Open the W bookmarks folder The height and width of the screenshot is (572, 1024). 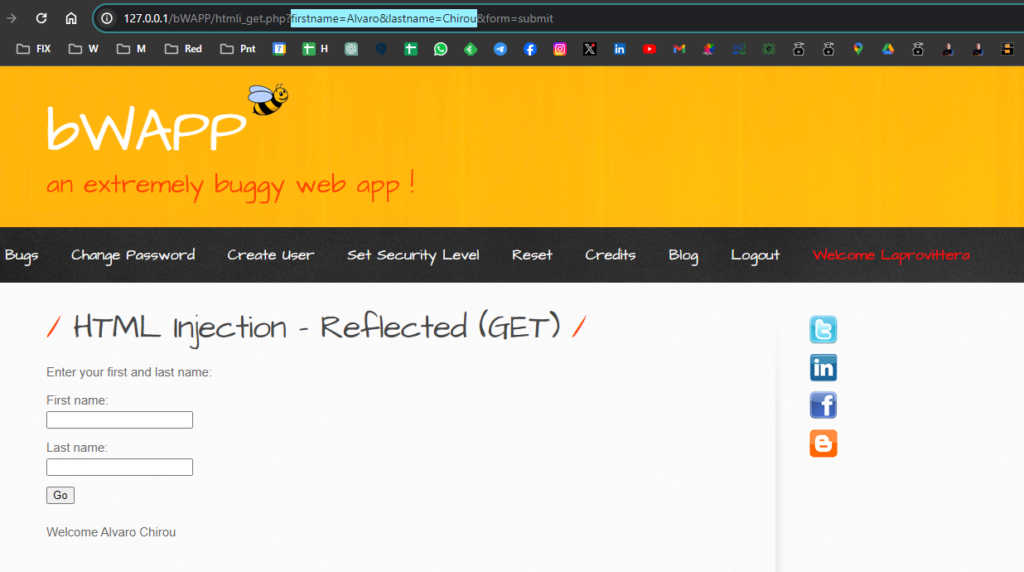pyautogui.click(x=84, y=49)
